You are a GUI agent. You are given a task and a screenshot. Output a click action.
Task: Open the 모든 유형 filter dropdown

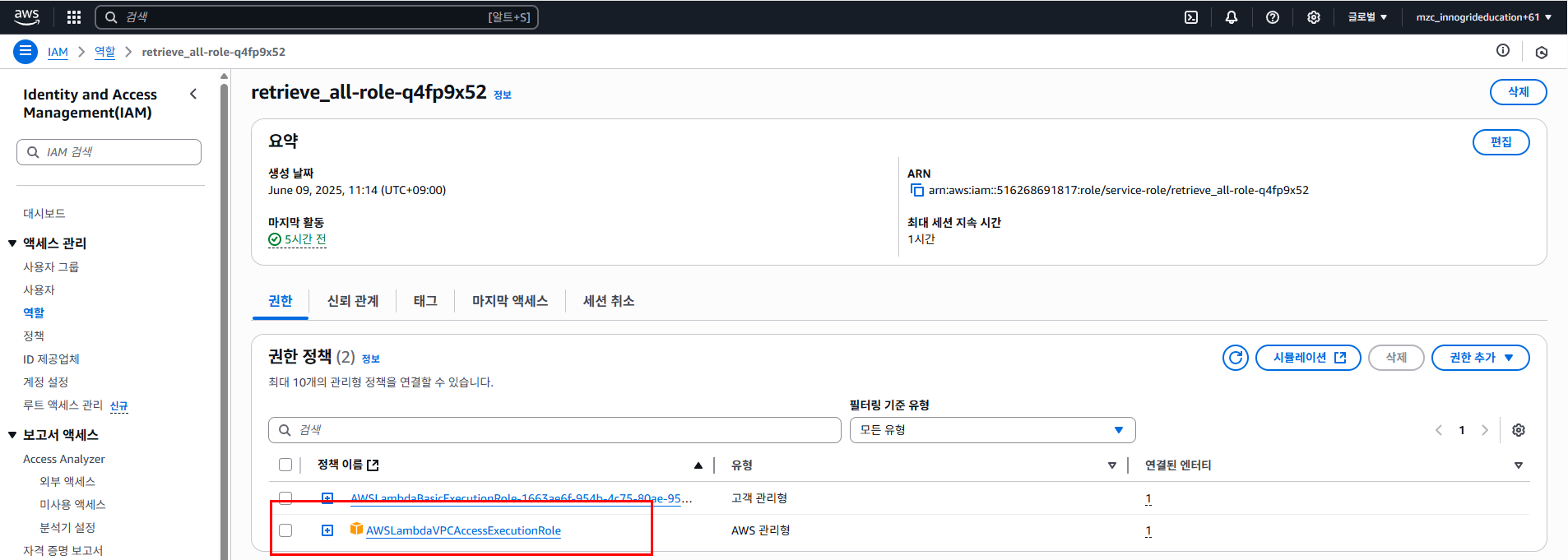992,430
